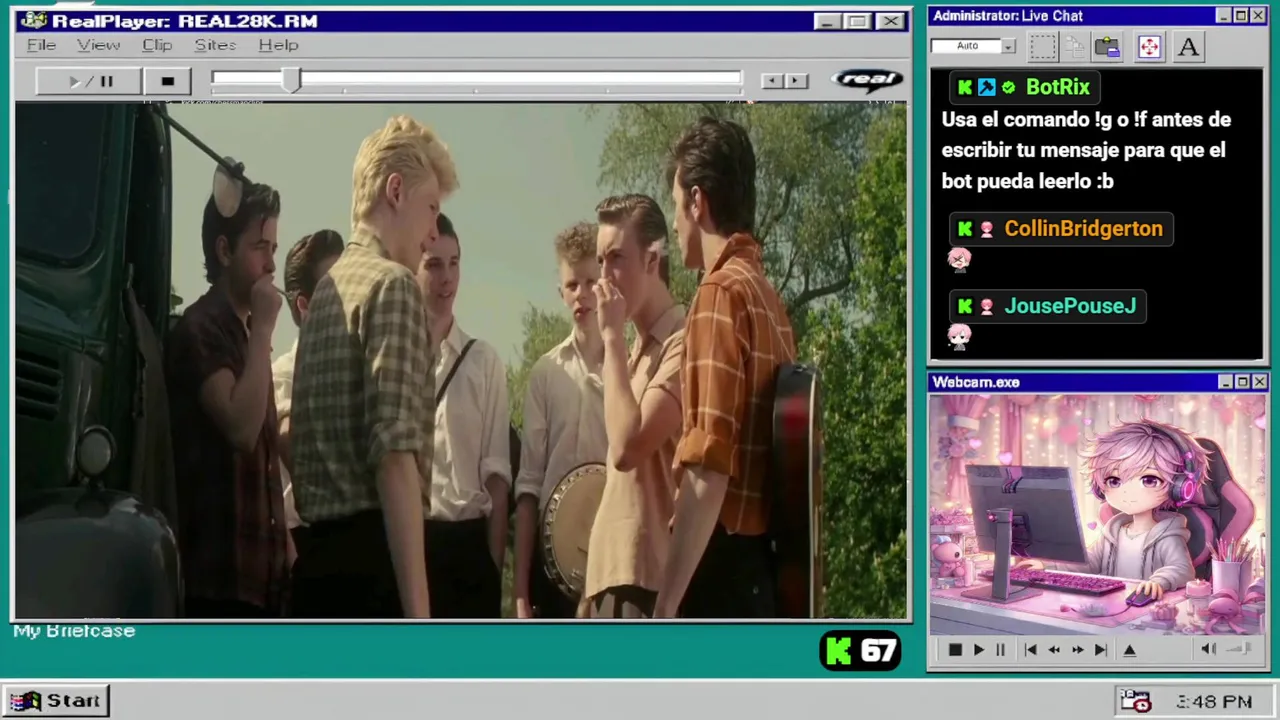The width and height of the screenshot is (1280, 720).
Task: Open the Start menu
Action: [55, 701]
